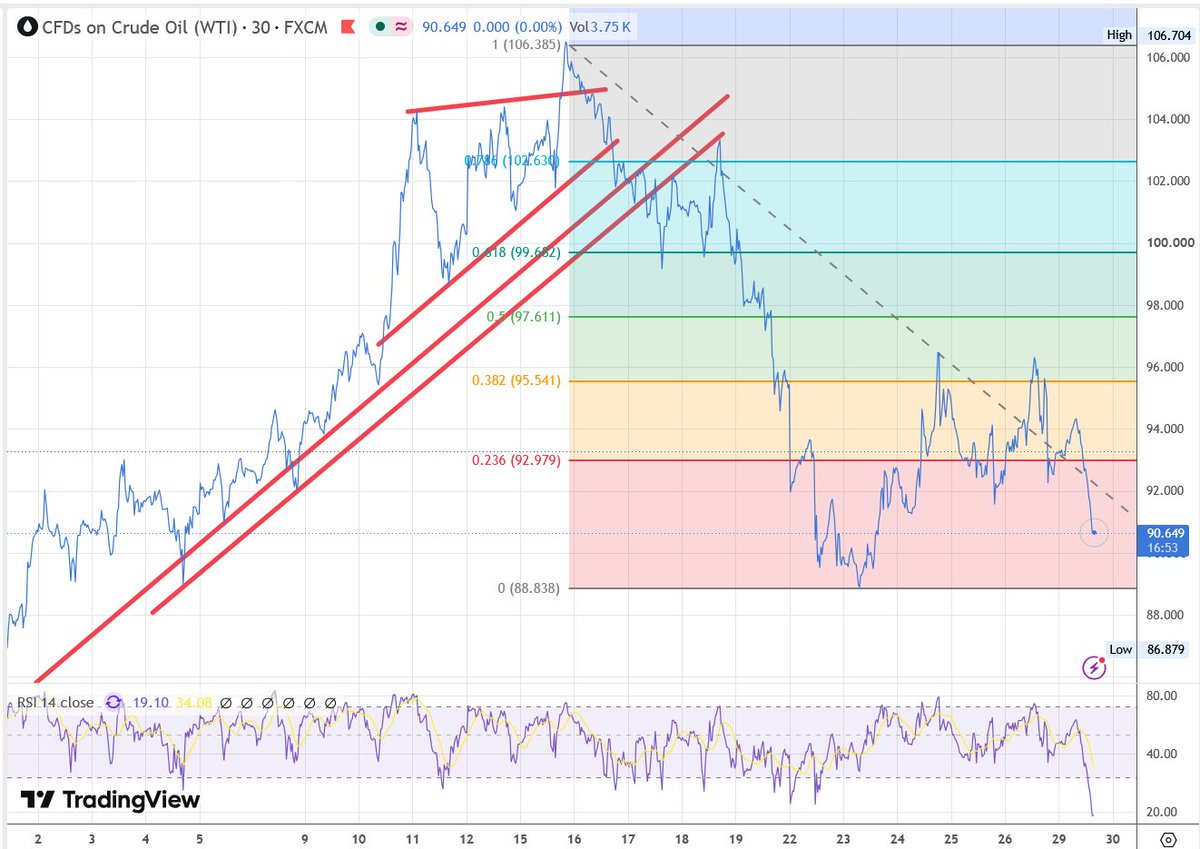Click the 104.000 price axis label

point(1167,119)
